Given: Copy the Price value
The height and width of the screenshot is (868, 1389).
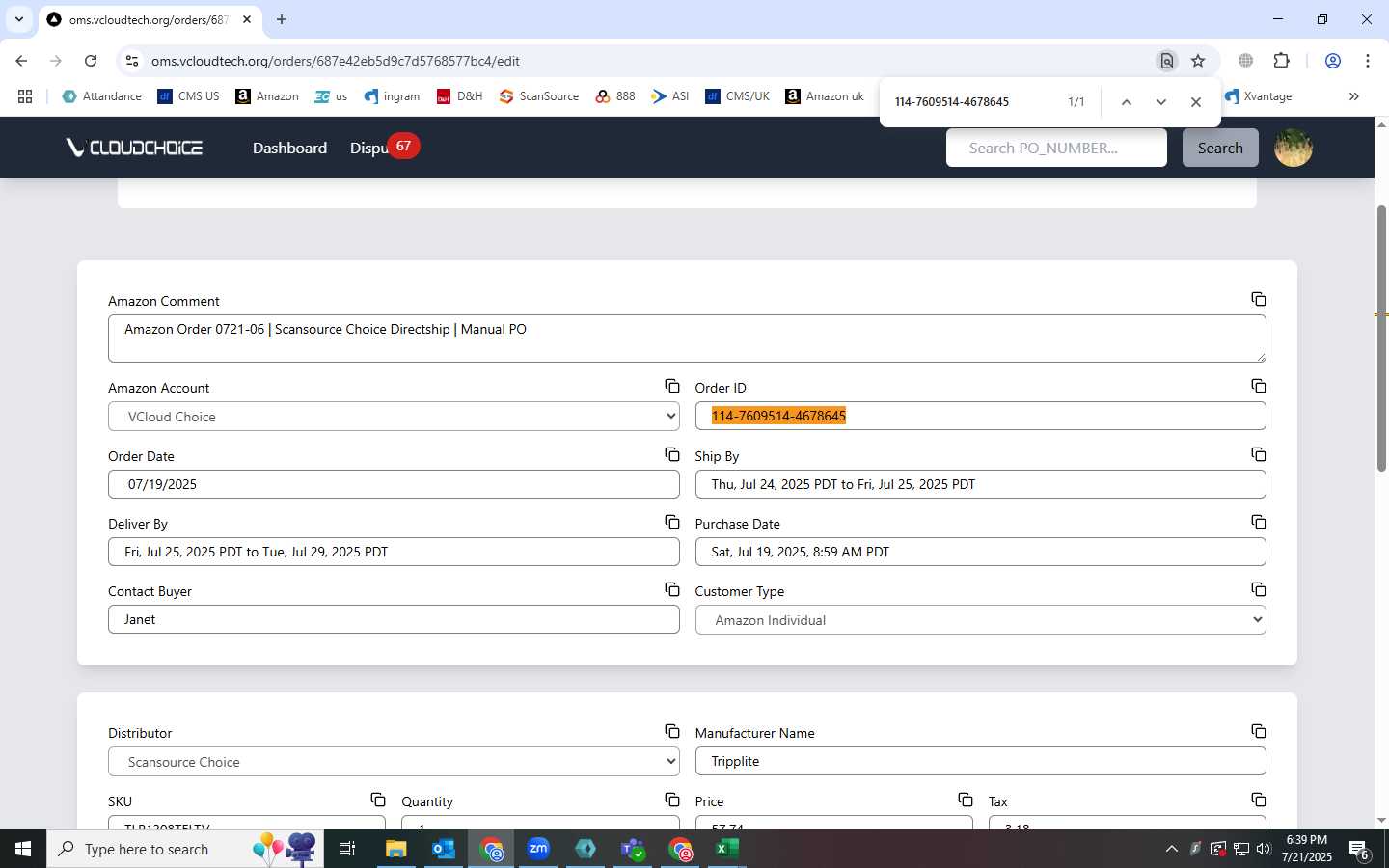Looking at the screenshot, I should (x=965, y=800).
